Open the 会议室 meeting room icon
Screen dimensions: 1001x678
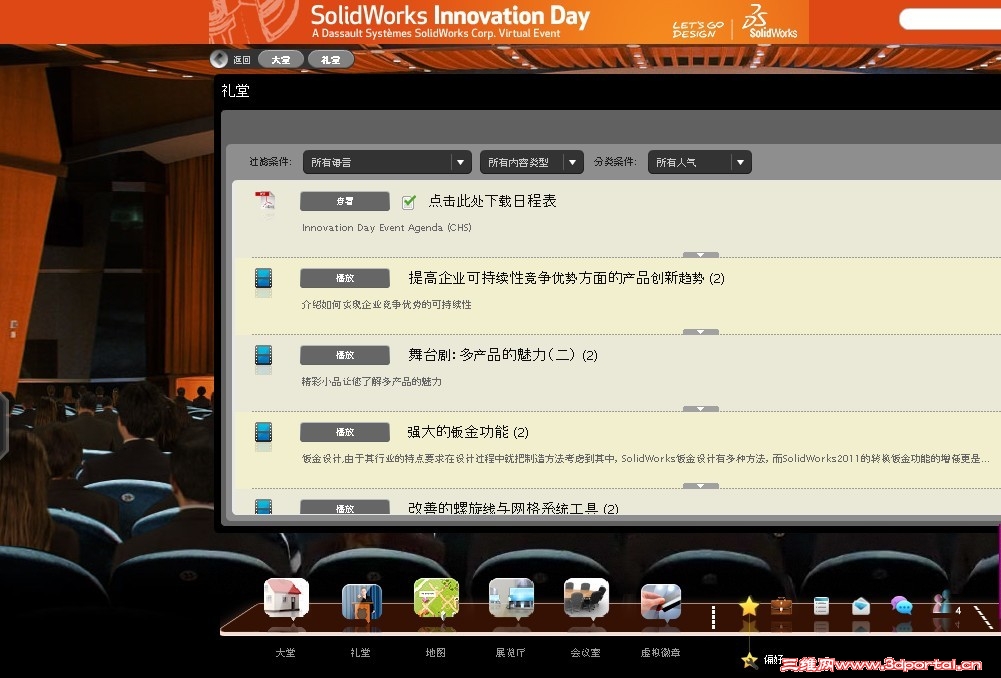pyautogui.click(x=586, y=598)
